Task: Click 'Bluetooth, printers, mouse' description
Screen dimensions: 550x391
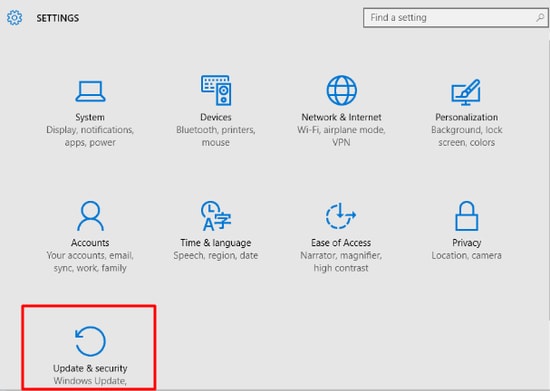Action: (x=216, y=136)
